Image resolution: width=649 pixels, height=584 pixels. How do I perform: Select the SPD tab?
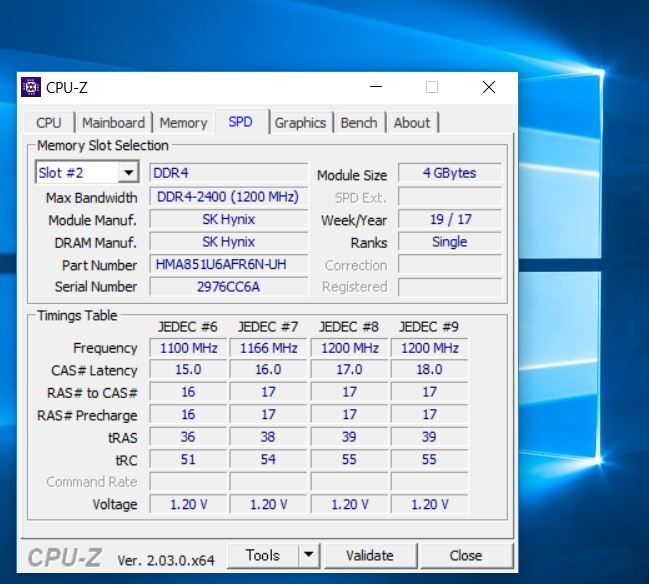tap(240, 122)
